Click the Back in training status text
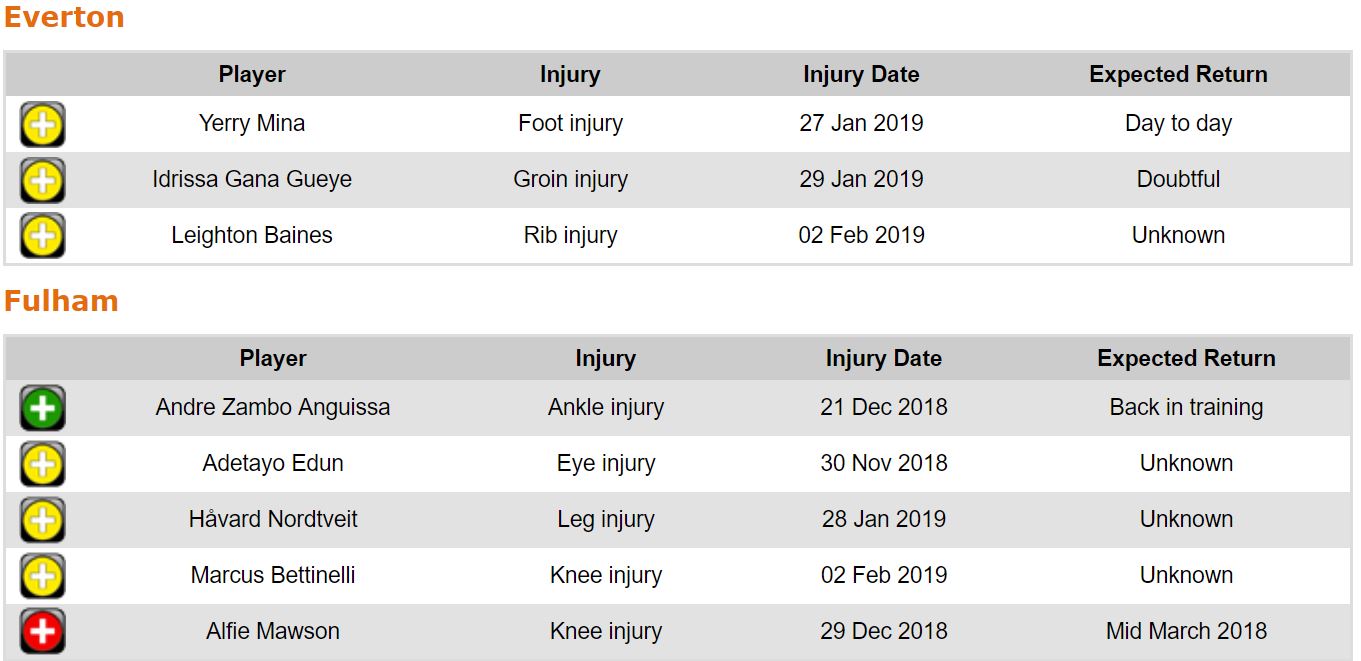1361x661 pixels. (1186, 407)
